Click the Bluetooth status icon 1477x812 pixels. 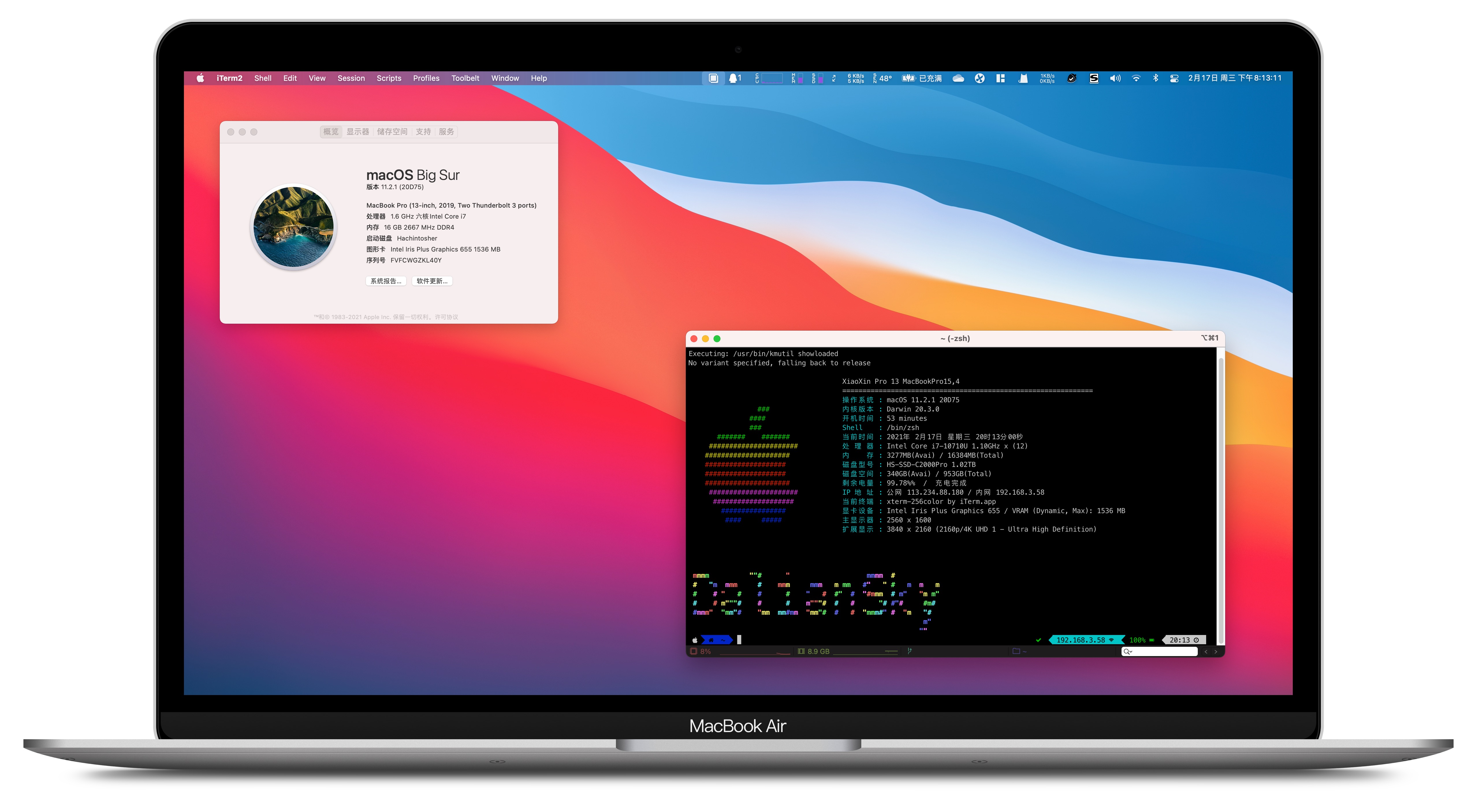point(1155,79)
